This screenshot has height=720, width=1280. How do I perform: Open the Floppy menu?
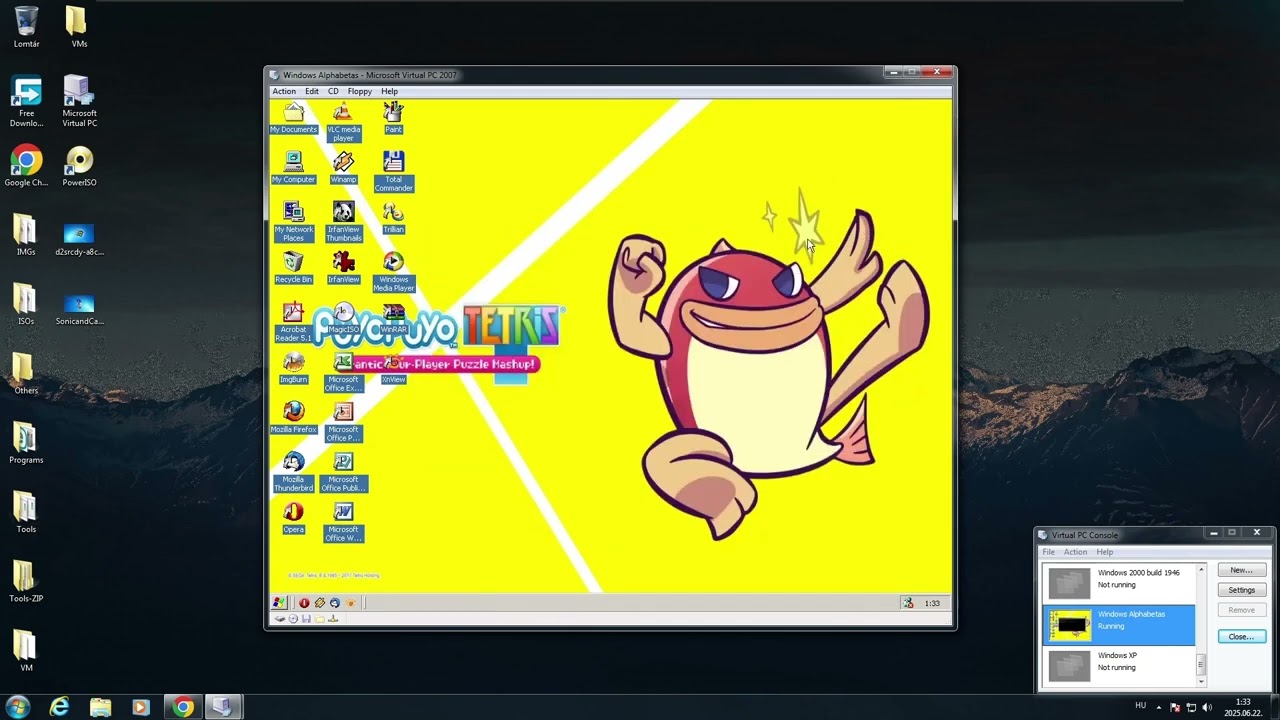click(x=360, y=91)
